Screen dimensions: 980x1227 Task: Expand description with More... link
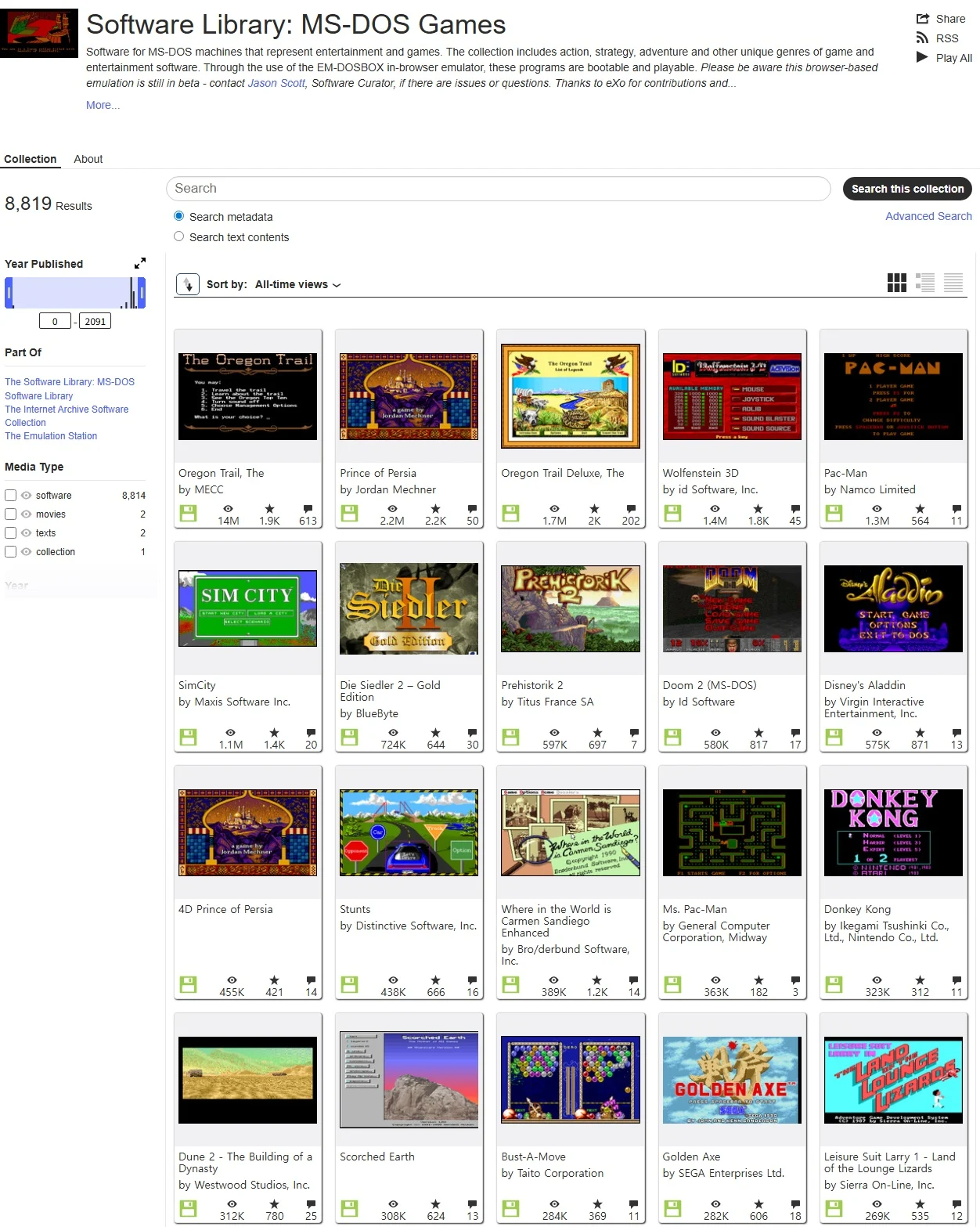103,105
